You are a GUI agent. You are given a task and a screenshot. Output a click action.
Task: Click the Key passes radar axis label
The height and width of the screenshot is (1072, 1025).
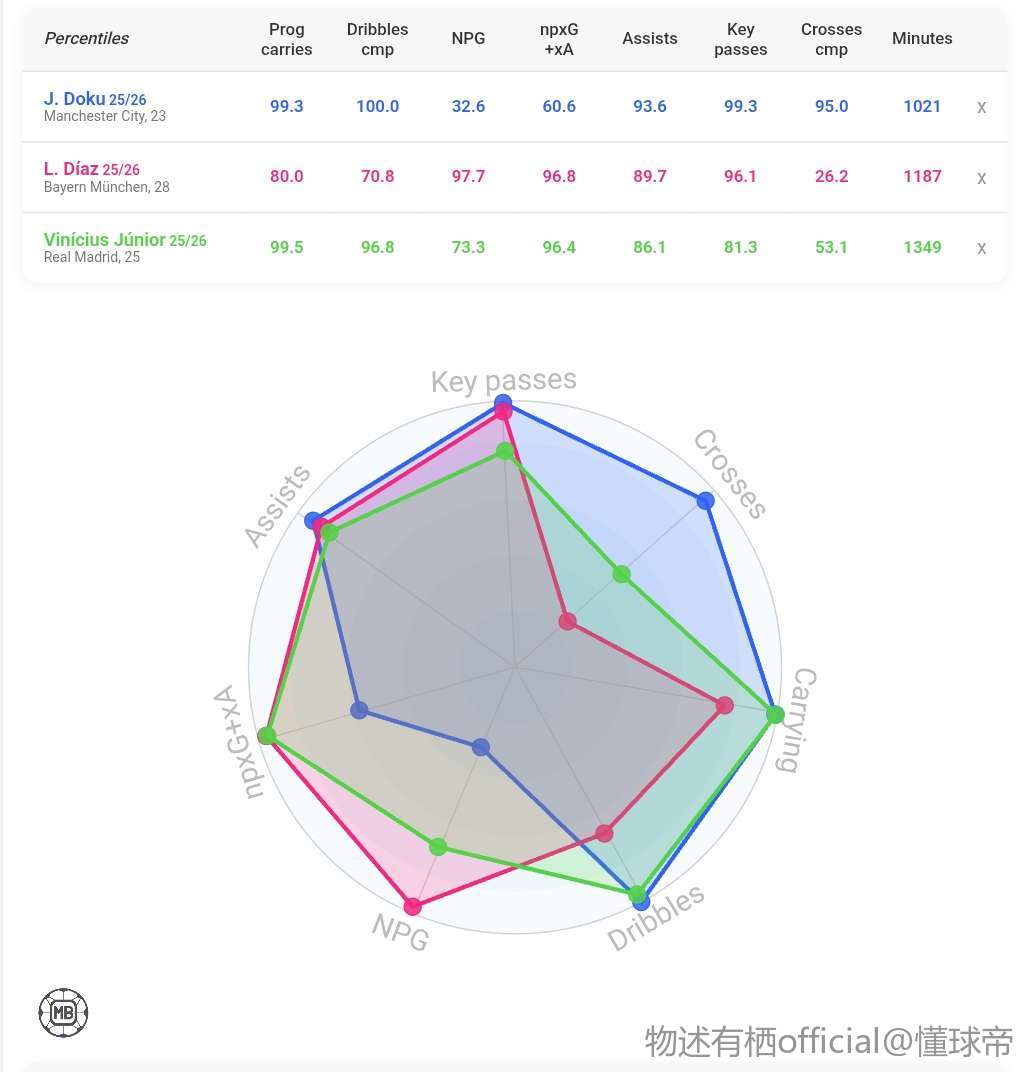click(504, 381)
